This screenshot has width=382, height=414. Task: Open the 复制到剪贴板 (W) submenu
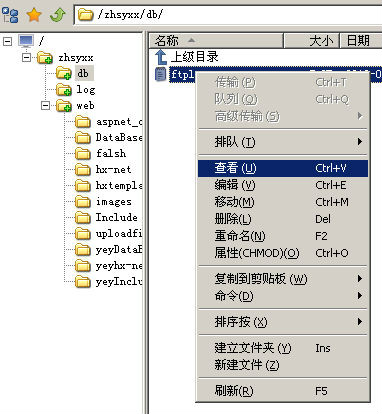coord(283,279)
